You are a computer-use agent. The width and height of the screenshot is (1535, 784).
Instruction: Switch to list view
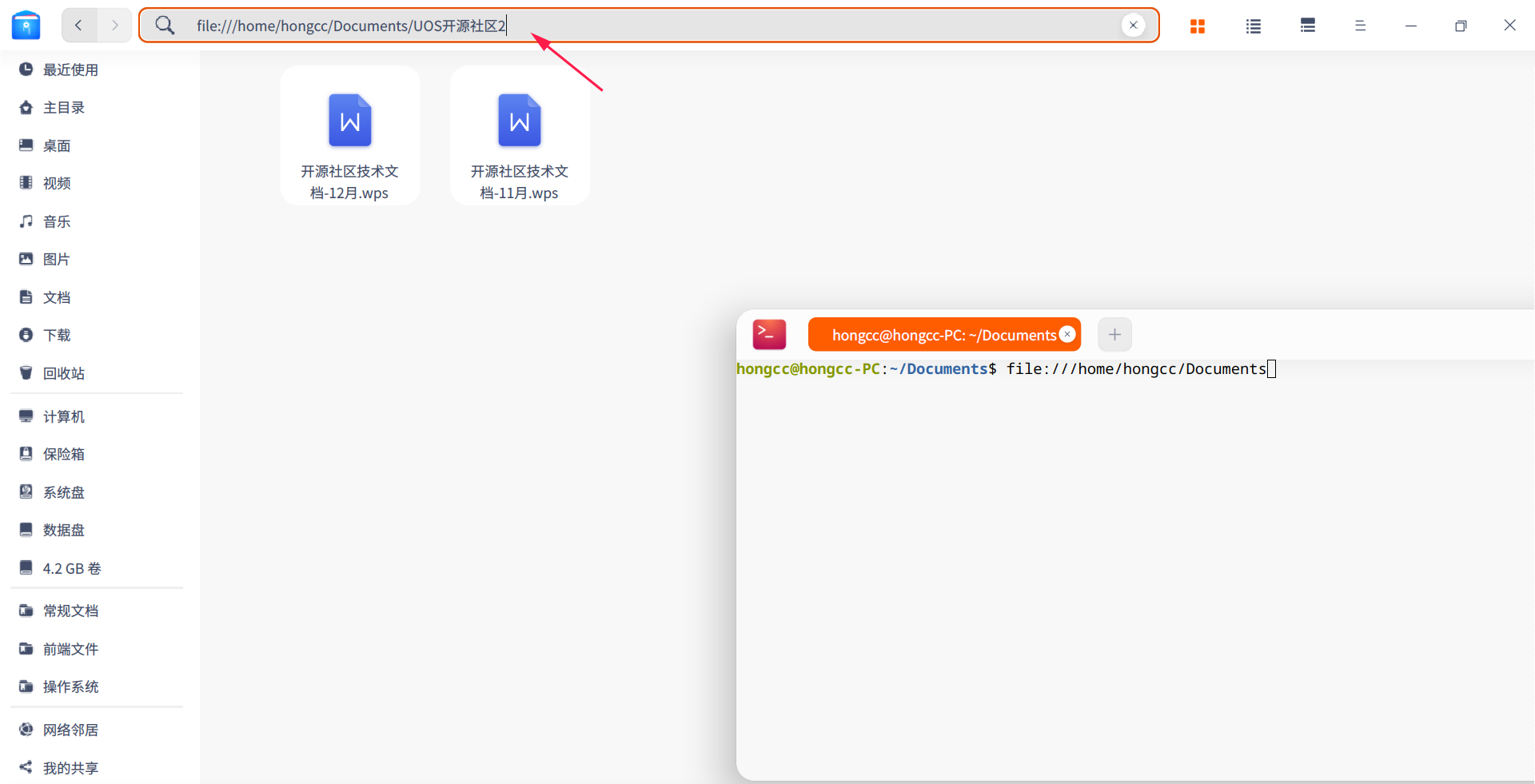point(1253,26)
